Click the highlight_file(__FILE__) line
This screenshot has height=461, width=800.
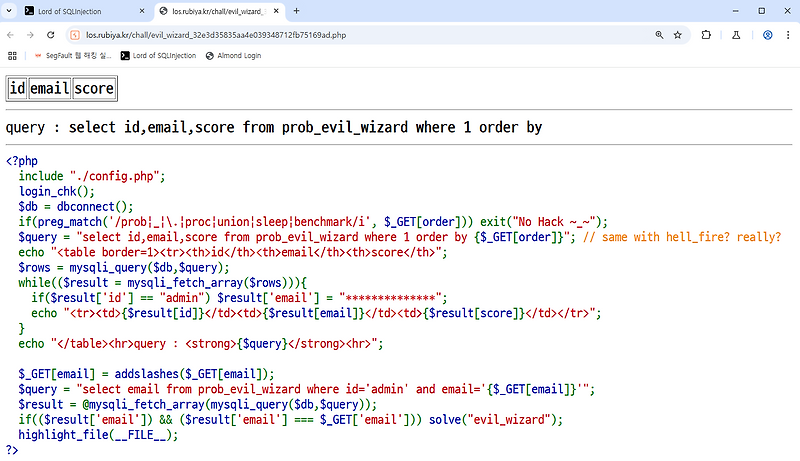98,435
